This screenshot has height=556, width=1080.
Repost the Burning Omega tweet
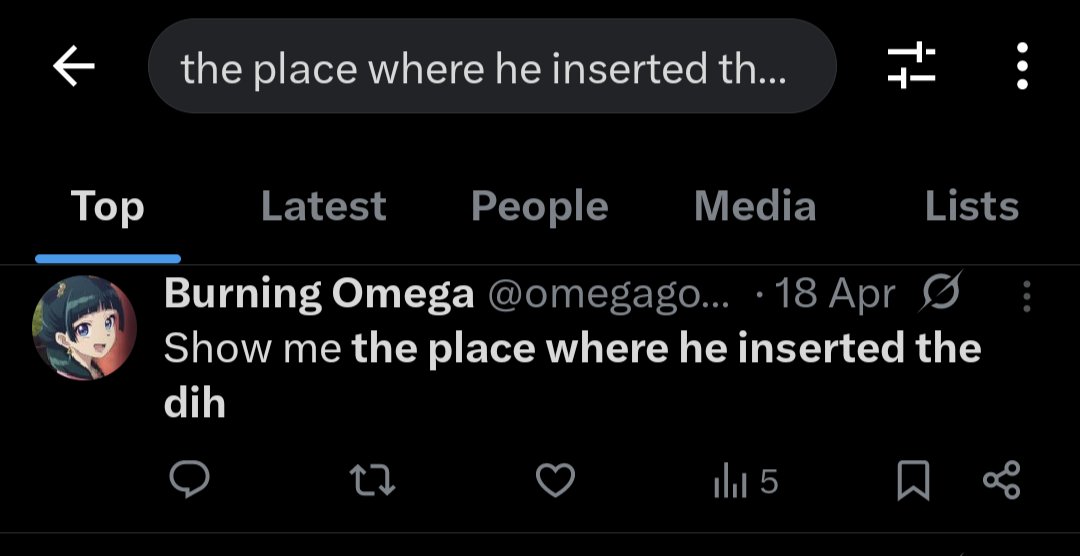point(373,480)
